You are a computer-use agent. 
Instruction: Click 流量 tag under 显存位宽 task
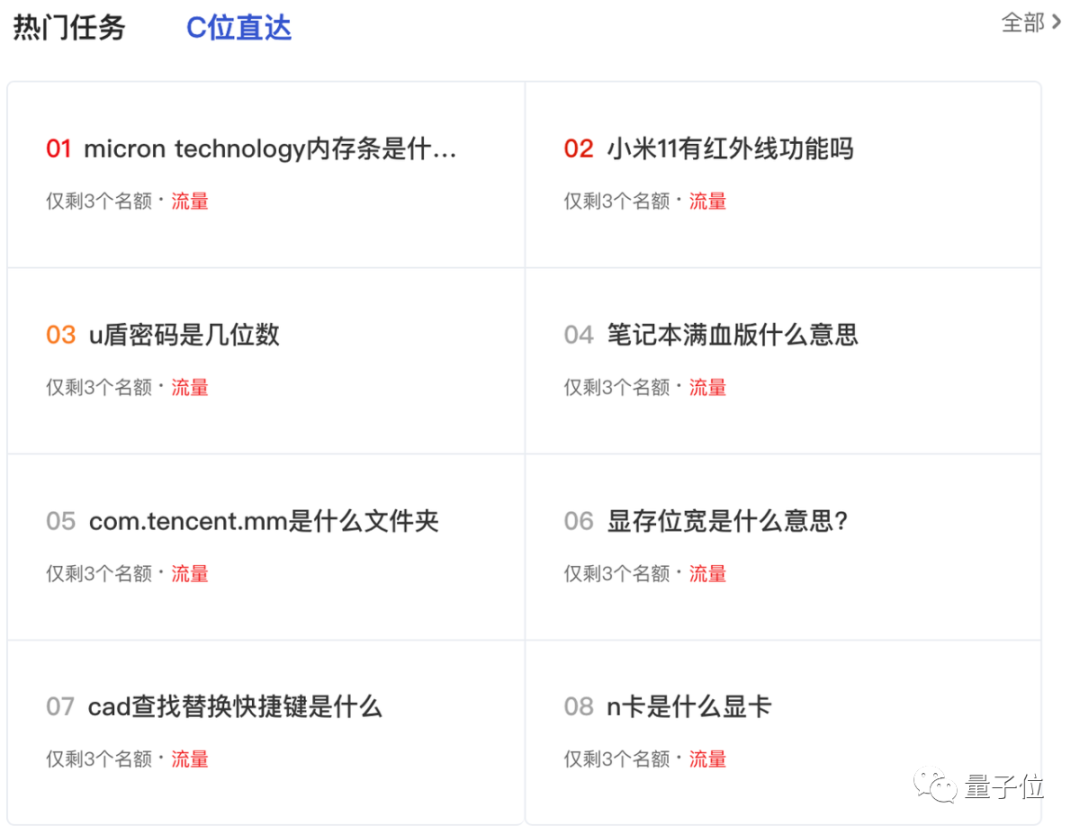click(708, 573)
